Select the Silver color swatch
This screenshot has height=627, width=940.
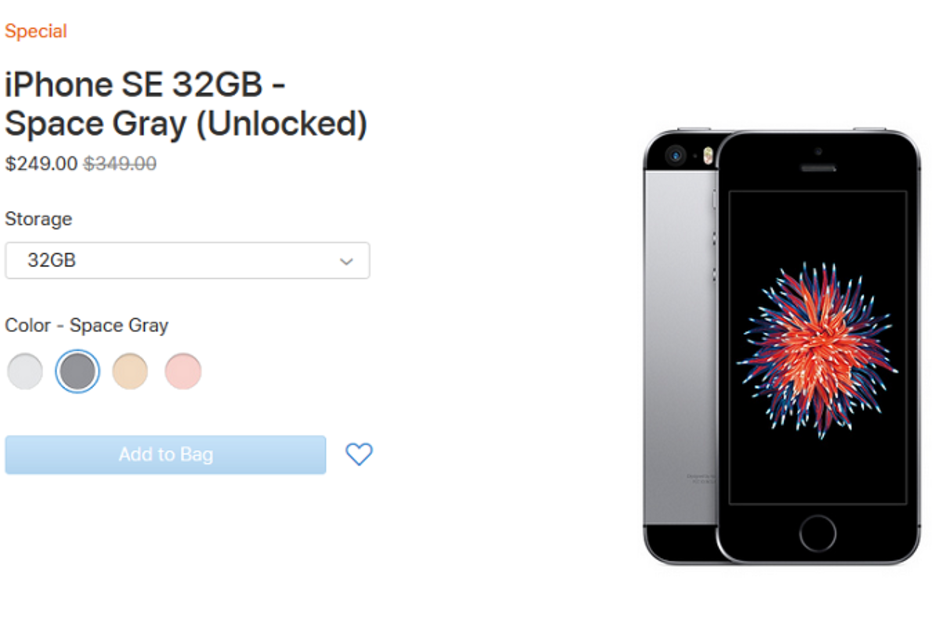click(x=25, y=371)
